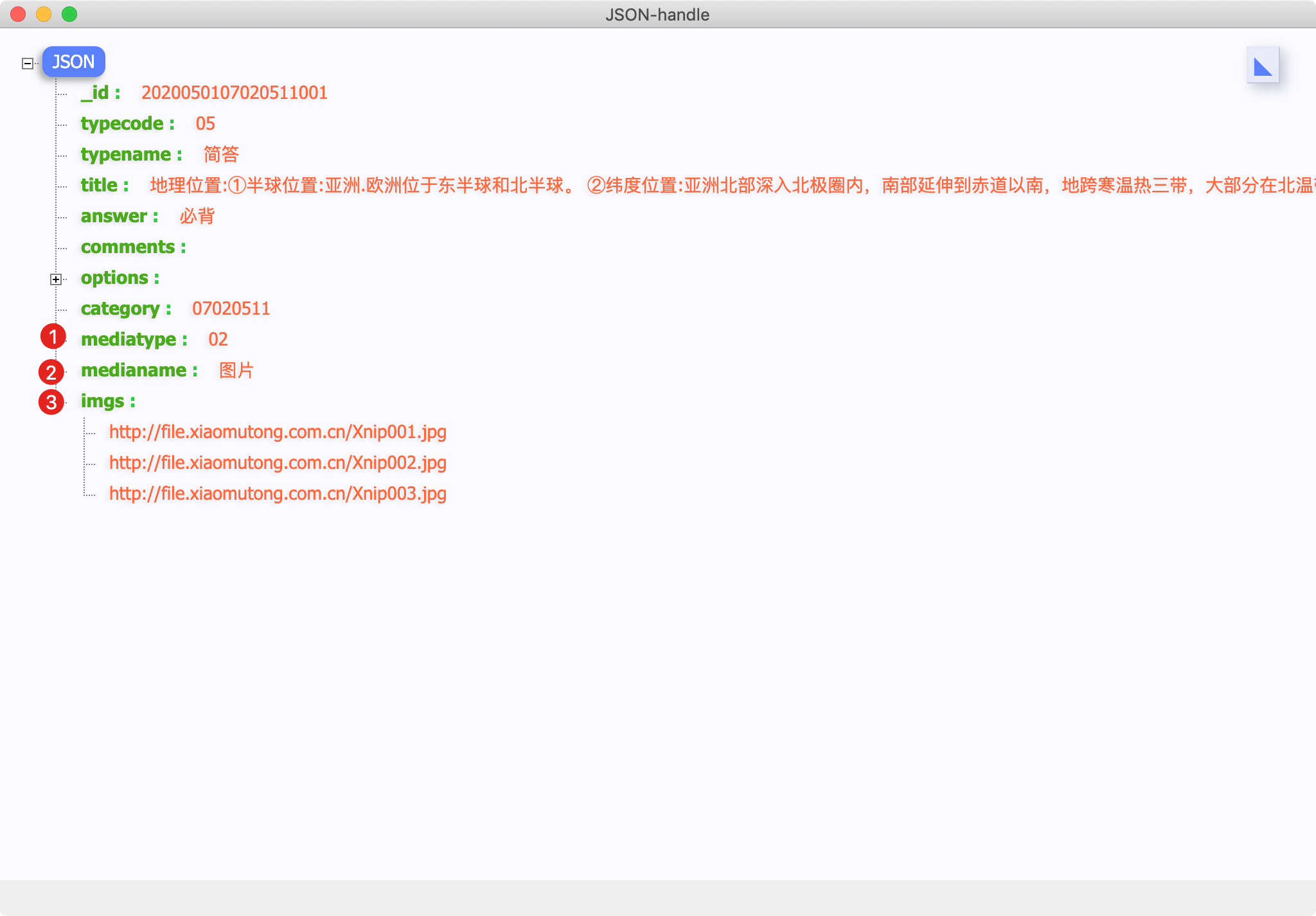
Task: Collapse the JSON root node
Action: 28,63
